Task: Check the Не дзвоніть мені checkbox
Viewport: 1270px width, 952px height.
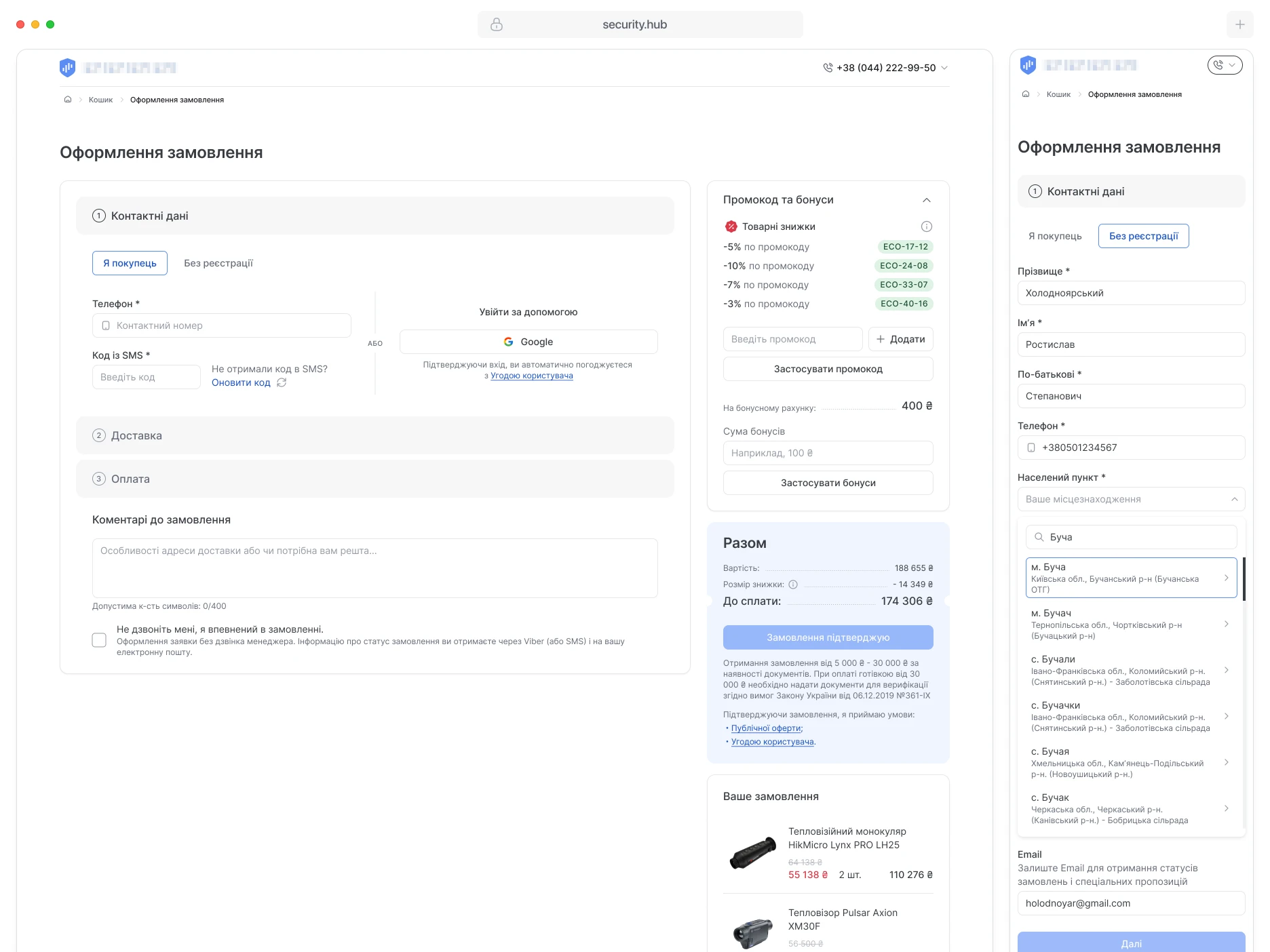Action: [x=99, y=640]
